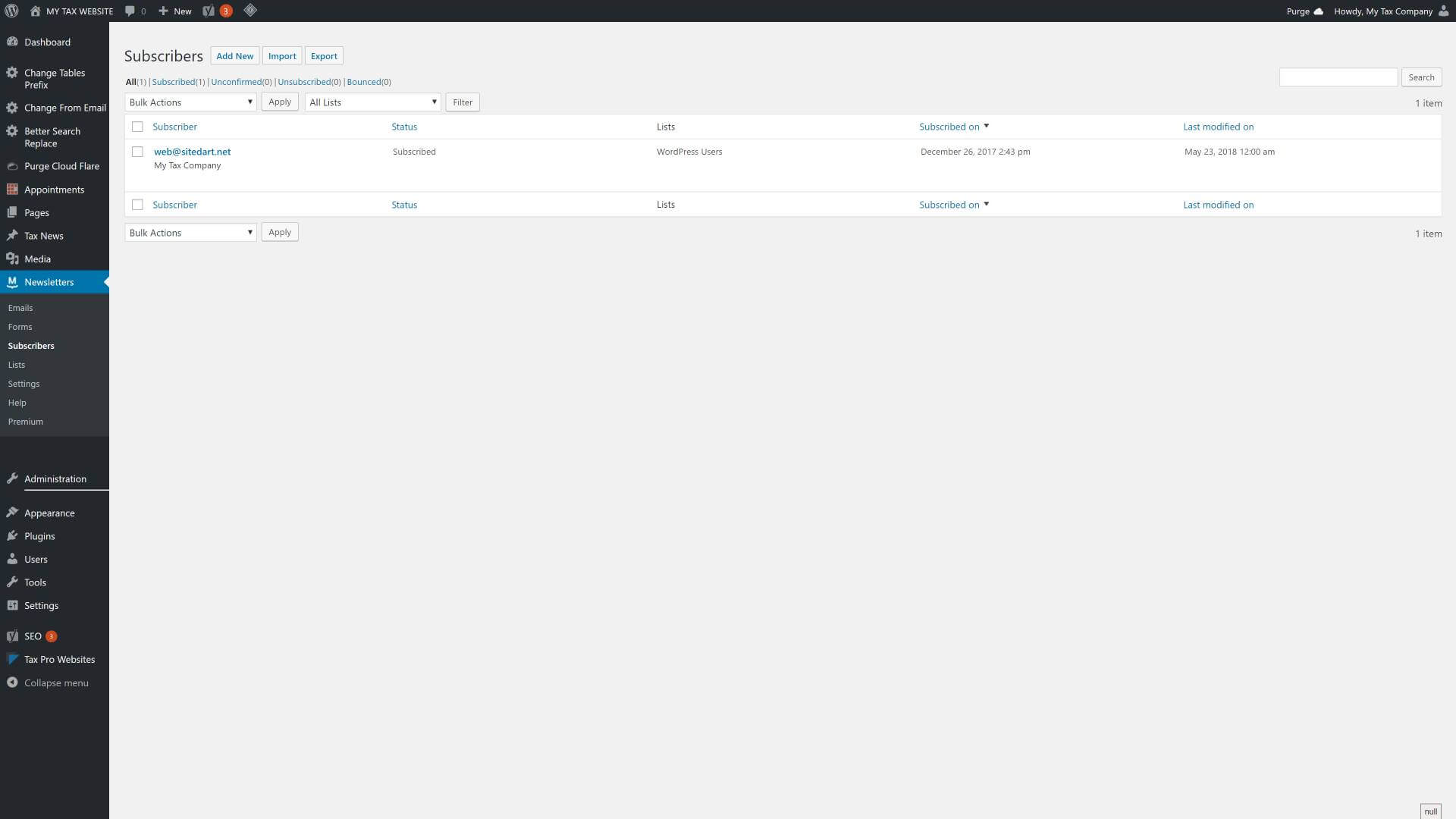The width and height of the screenshot is (1456, 819).
Task: Open the Emails submenu item
Action: [20, 308]
